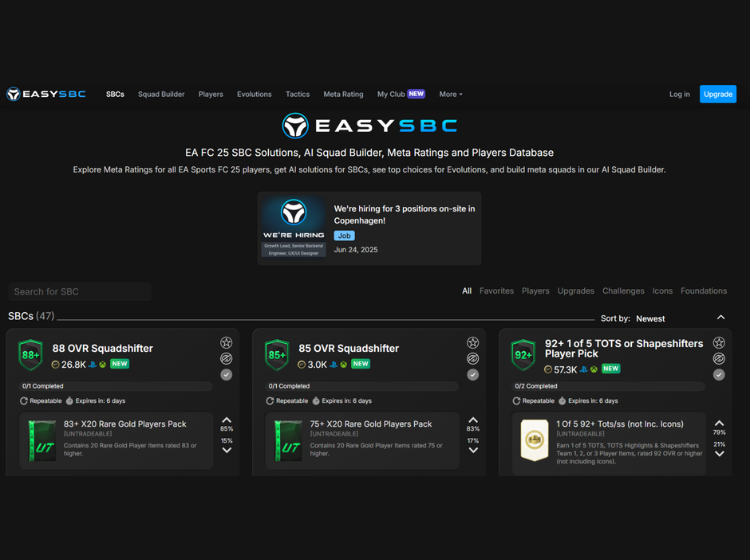The width and height of the screenshot is (750, 560).
Task: Upvote the 83+ X20 Rare Gold pack
Action: coord(227,420)
